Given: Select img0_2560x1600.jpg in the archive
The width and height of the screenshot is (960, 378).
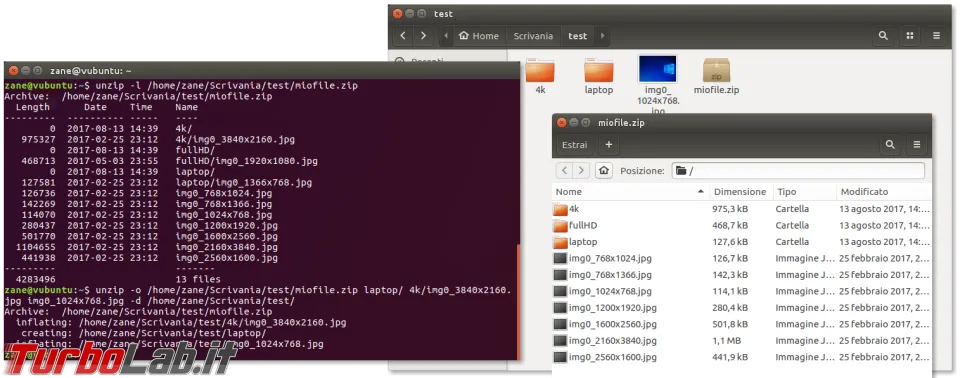Looking at the screenshot, I should [741, 357].
